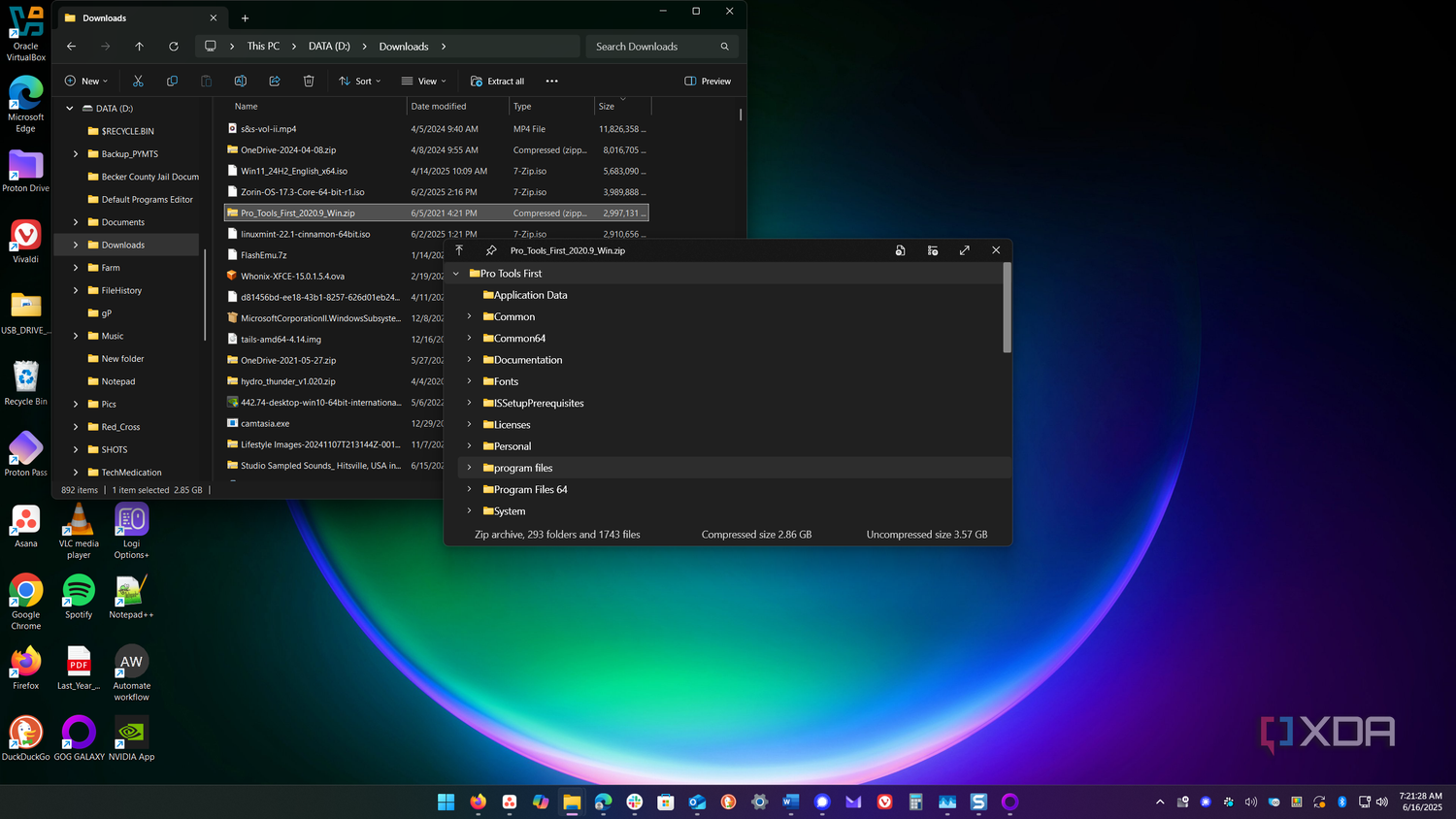Open VLC media player from the desktop
The height and width of the screenshot is (819, 1456).
click(79, 533)
